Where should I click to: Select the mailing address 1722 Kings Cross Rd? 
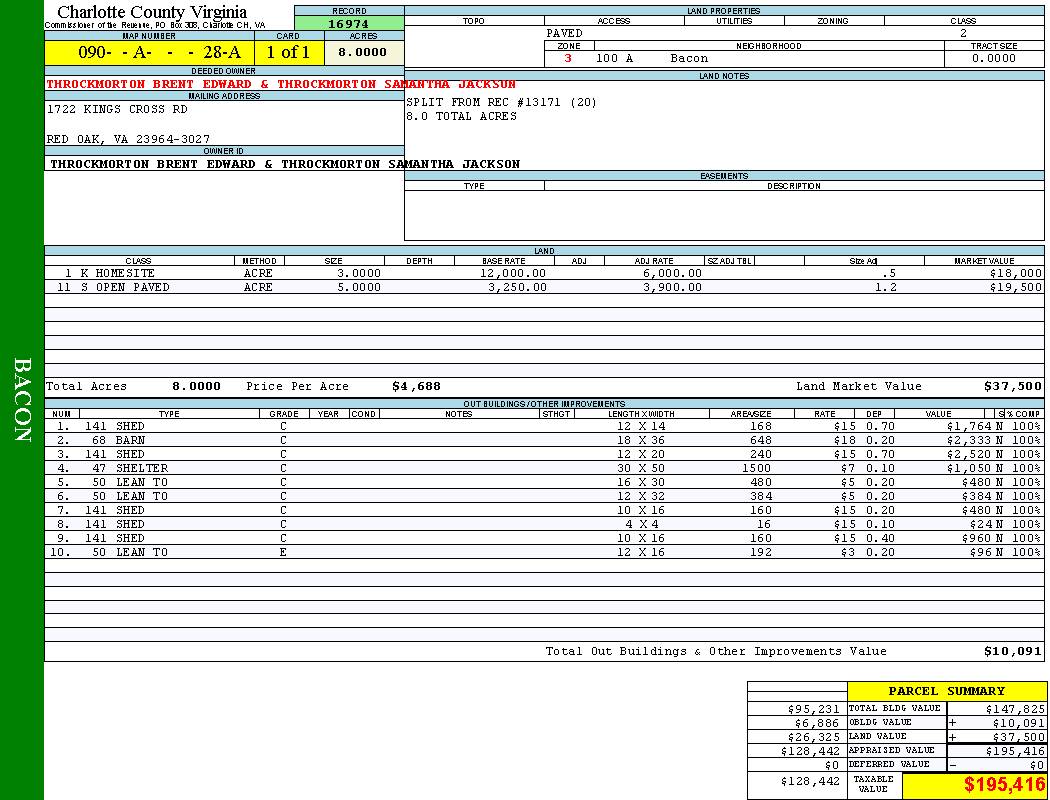(x=117, y=110)
